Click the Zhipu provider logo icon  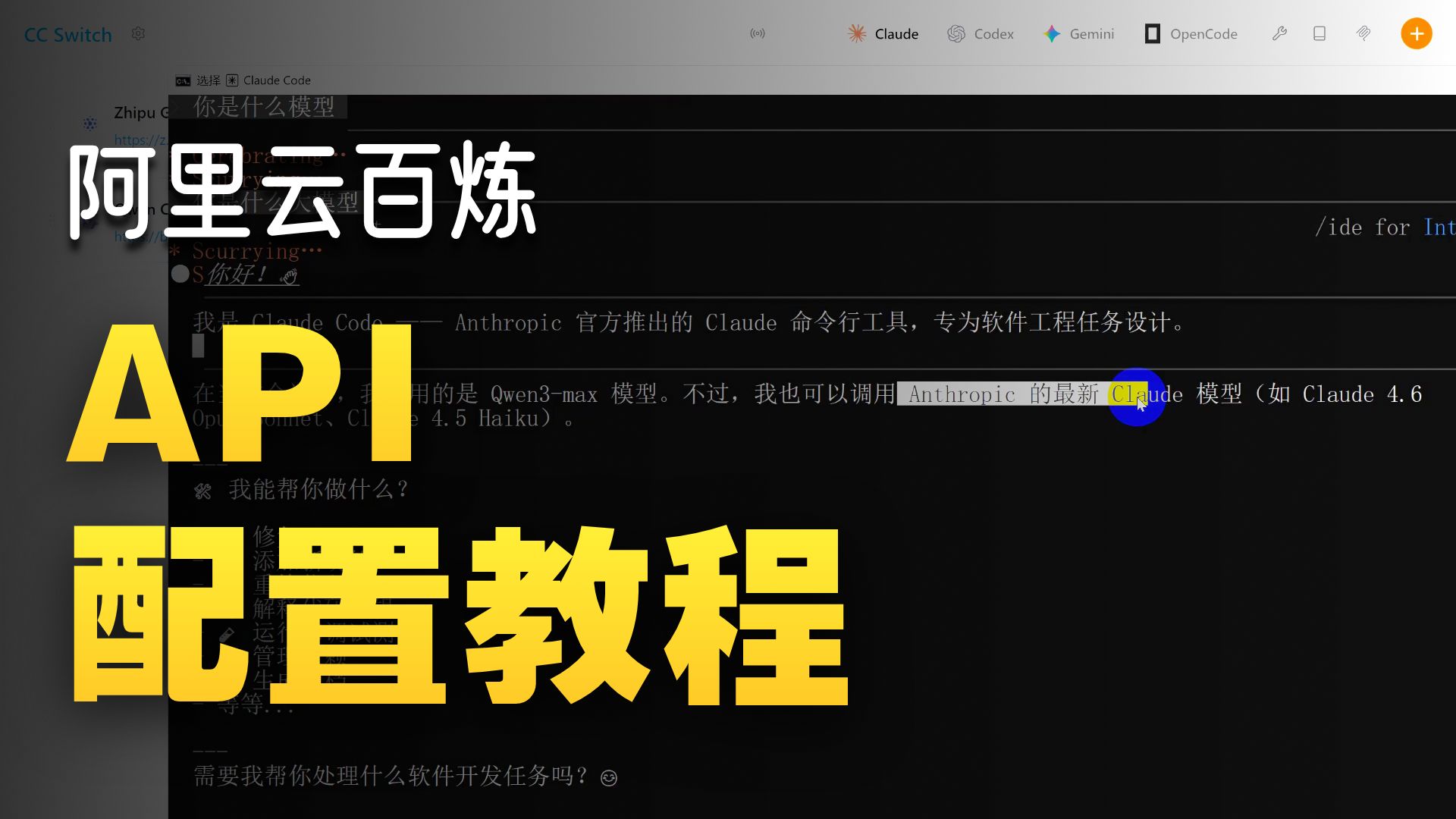90,124
